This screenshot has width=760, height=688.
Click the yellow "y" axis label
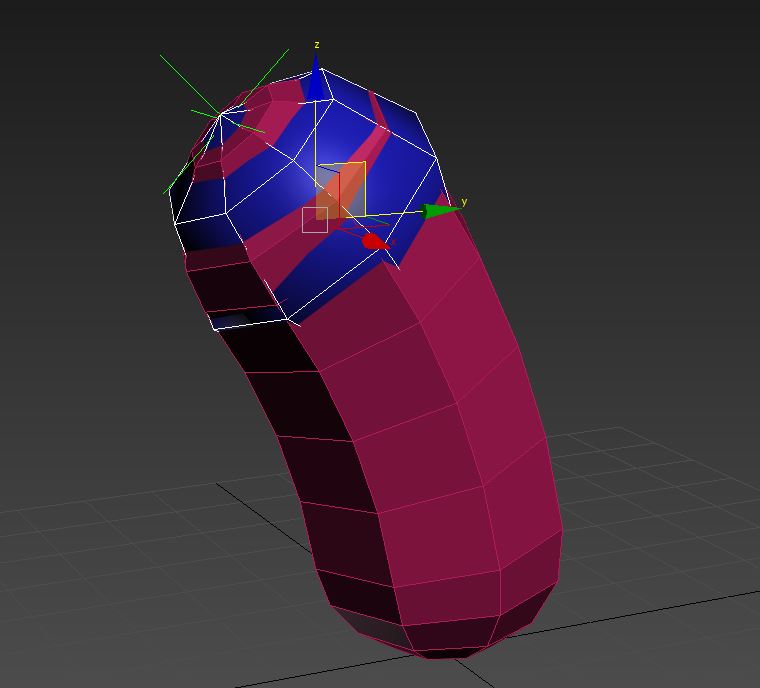point(464,202)
